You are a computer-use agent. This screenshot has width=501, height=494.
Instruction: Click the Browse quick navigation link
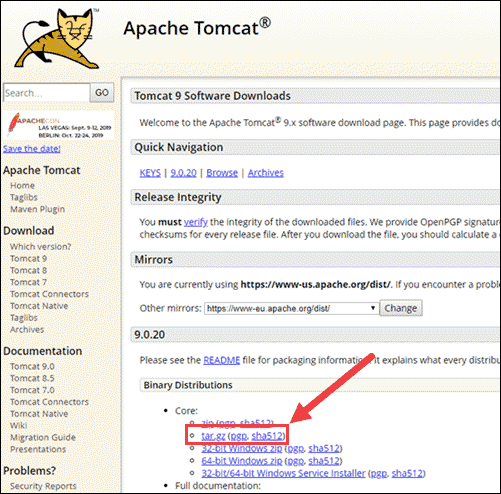[222, 173]
